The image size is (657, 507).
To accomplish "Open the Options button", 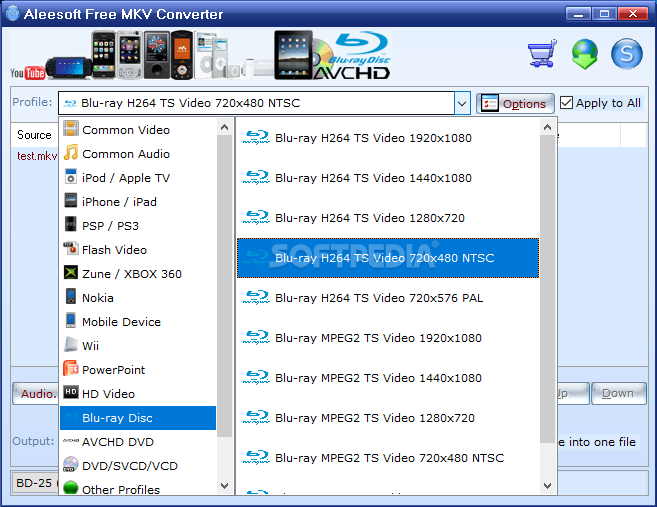I will pyautogui.click(x=515, y=103).
